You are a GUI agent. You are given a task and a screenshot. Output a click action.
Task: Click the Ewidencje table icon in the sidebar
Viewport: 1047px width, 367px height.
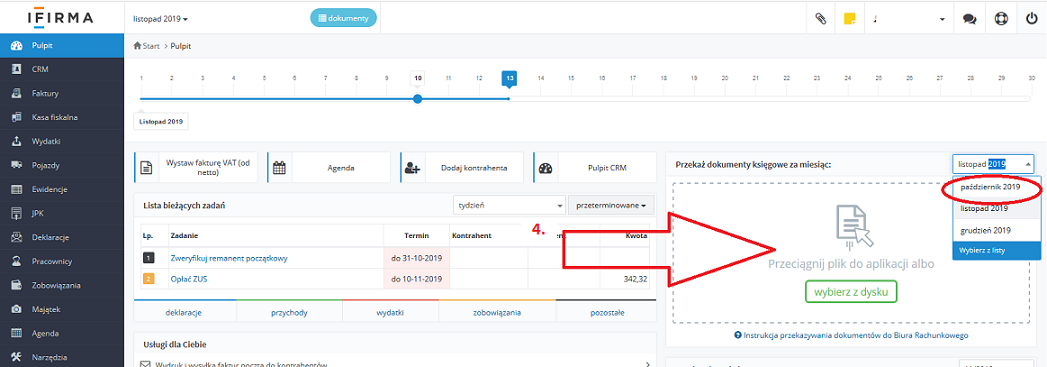click(x=17, y=190)
